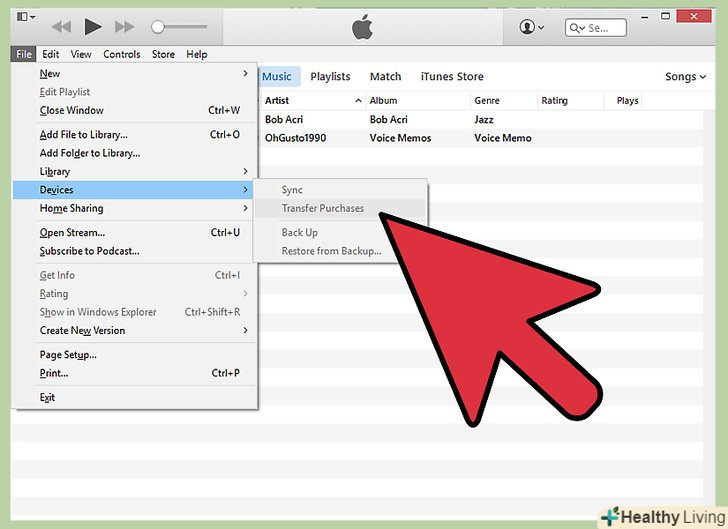The width and height of the screenshot is (728, 529).
Task: Open the Store menu
Action: click(163, 54)
